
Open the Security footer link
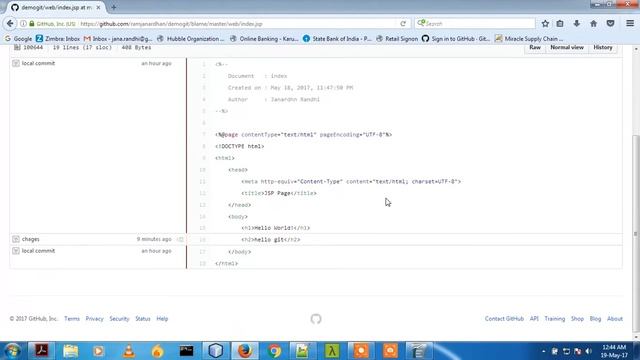click(x=119, y=319)
